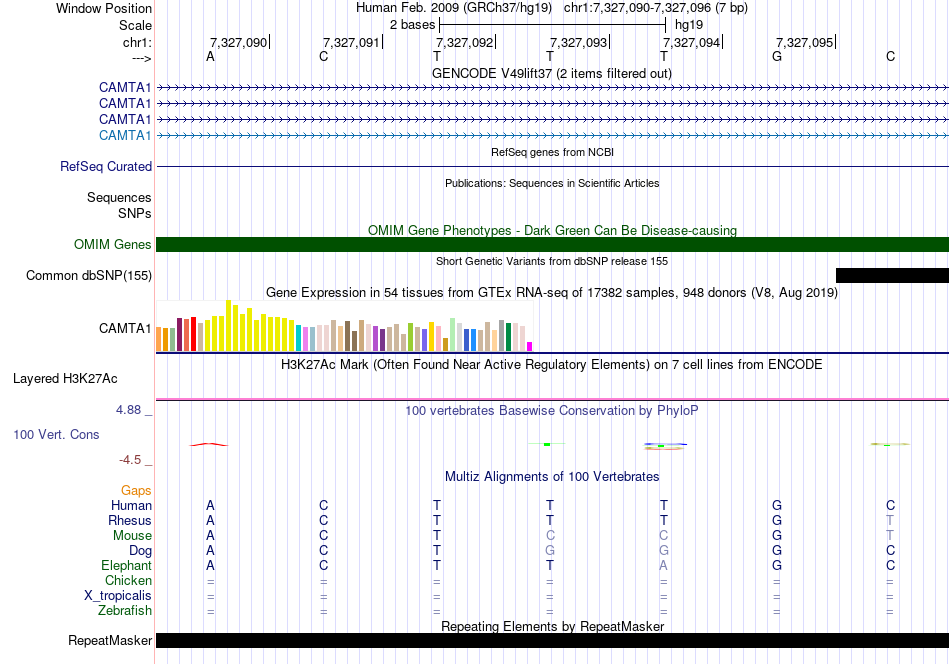Click the Elephant species label

127,565
